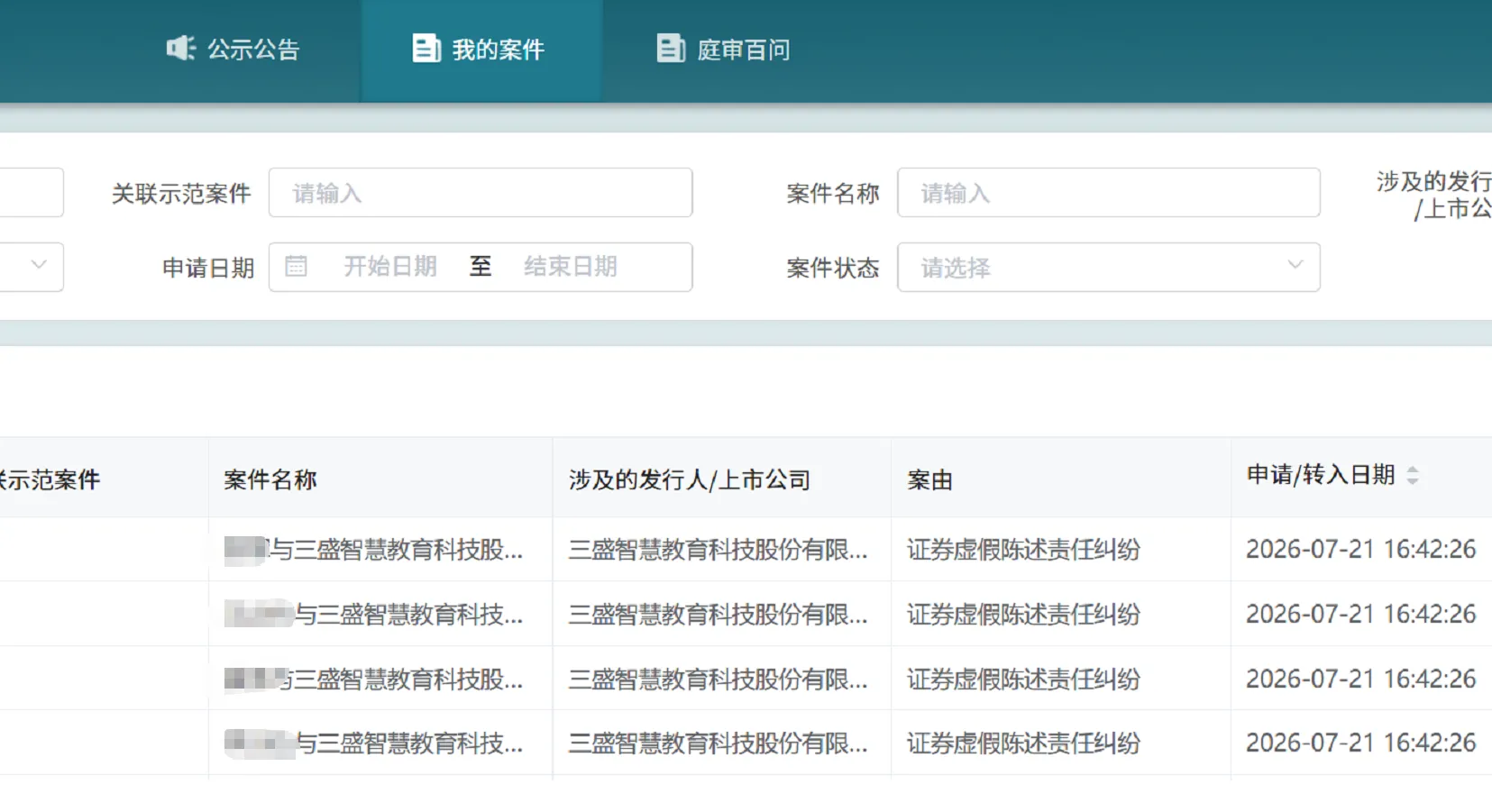Viewport: 1492px width, 812px height.
Task: Click the 涉及的发行人/上市公司 column header
Action: tap(690, 479)
